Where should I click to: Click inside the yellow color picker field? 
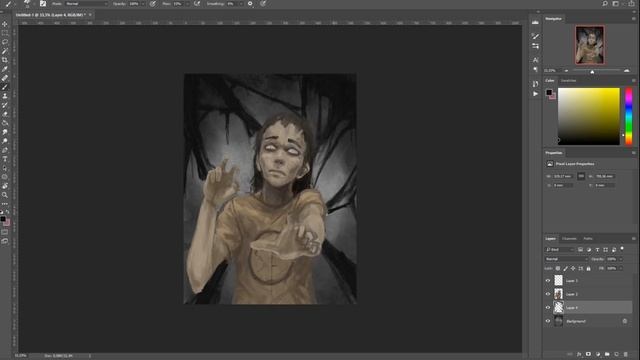(x=589, y=116)
